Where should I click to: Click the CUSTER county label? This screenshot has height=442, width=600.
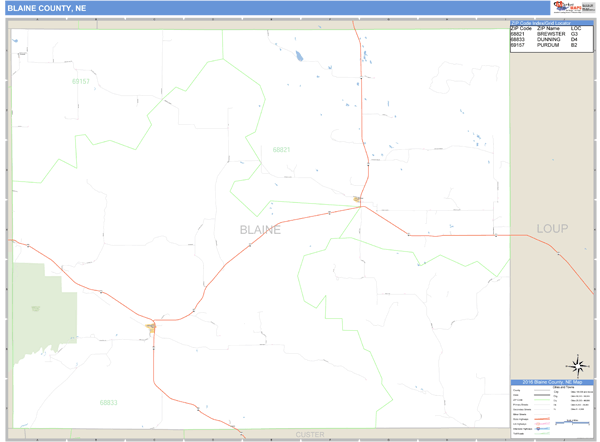[309, 435]
